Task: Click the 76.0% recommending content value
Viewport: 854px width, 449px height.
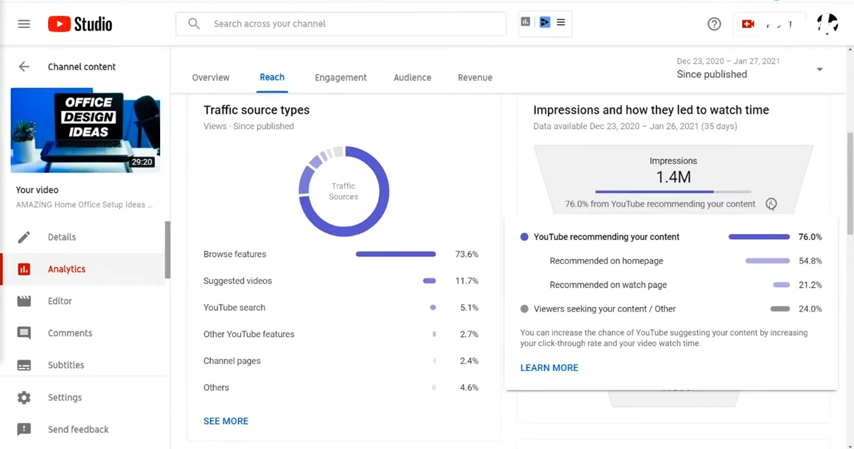Action: coord(810,237)
